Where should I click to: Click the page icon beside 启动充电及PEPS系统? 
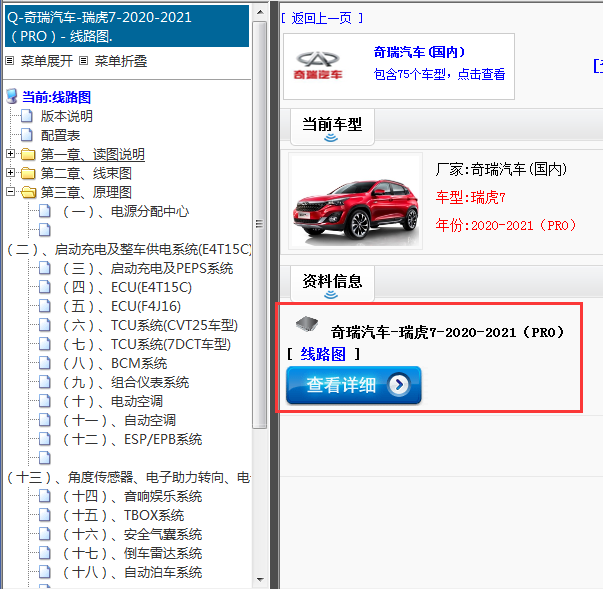point(45,268)
